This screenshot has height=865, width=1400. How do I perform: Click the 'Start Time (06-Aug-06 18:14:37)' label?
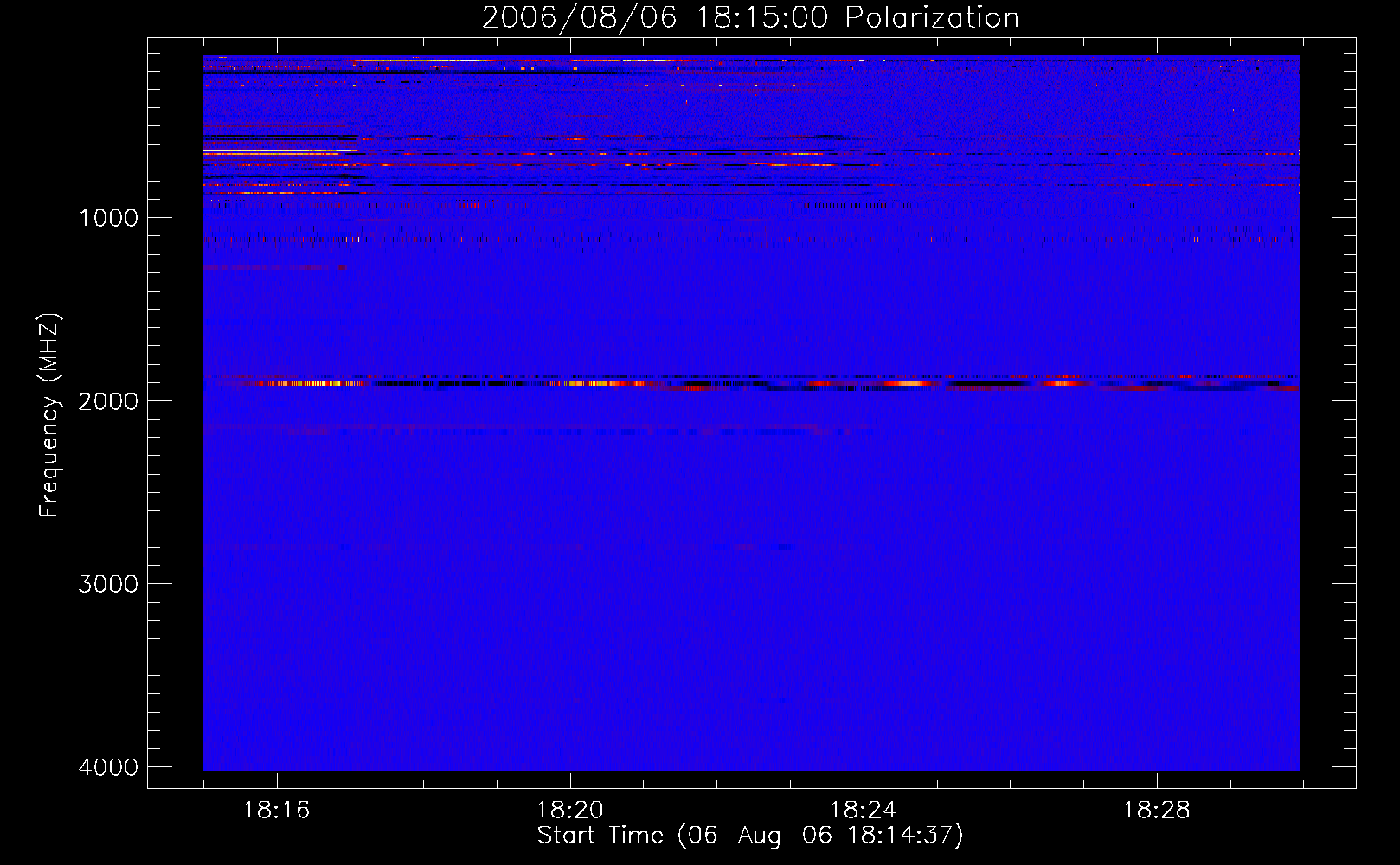[x=750, y=836]
